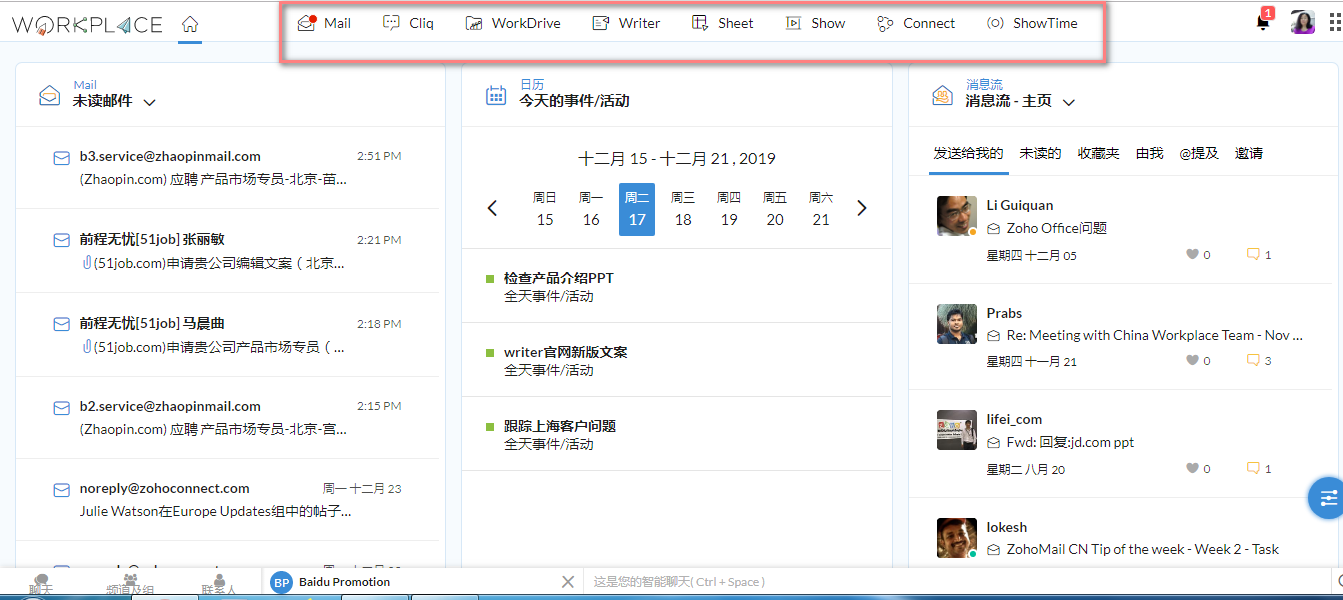Go to previous week in calendar
The image size is (1343, 600).
click(x=492, y=209)
